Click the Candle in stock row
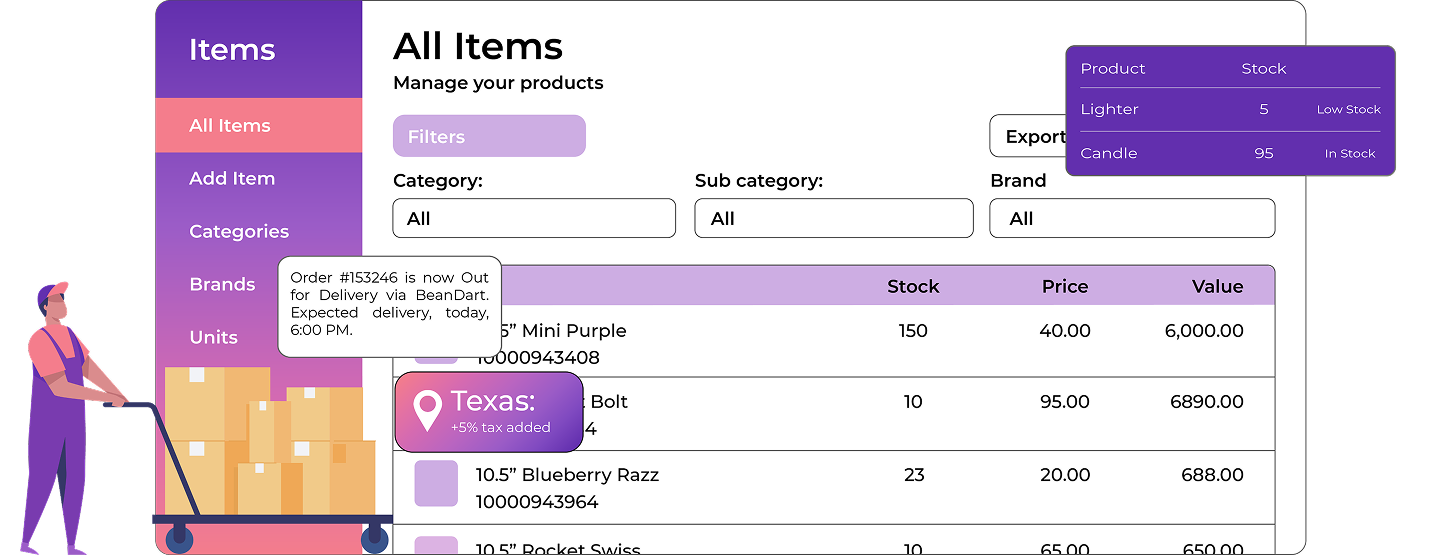Screen dimensions: 1455x555 click(x=1229, y=154)
